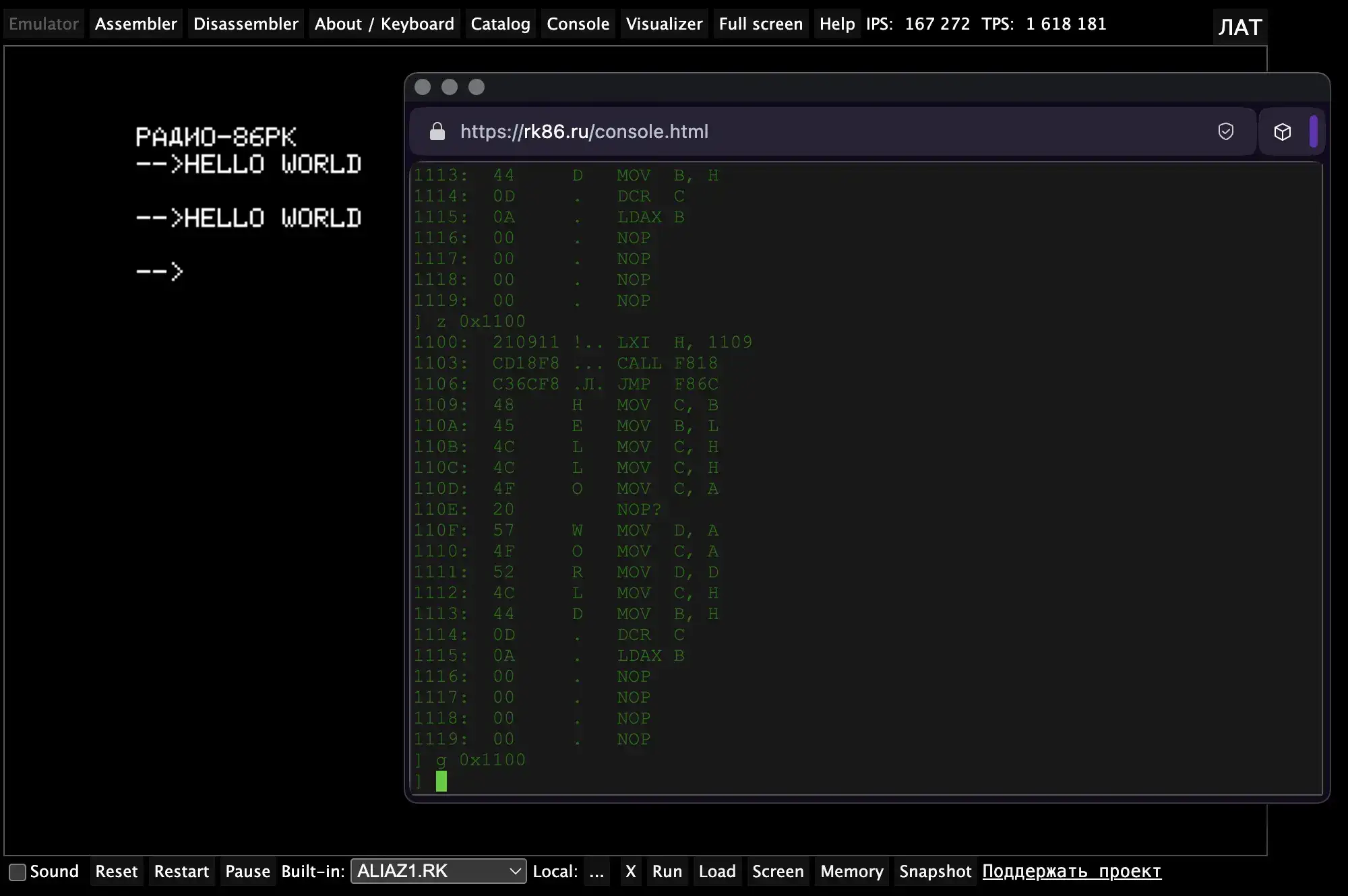Click the shield icon in address bar

click(1226, 131)
